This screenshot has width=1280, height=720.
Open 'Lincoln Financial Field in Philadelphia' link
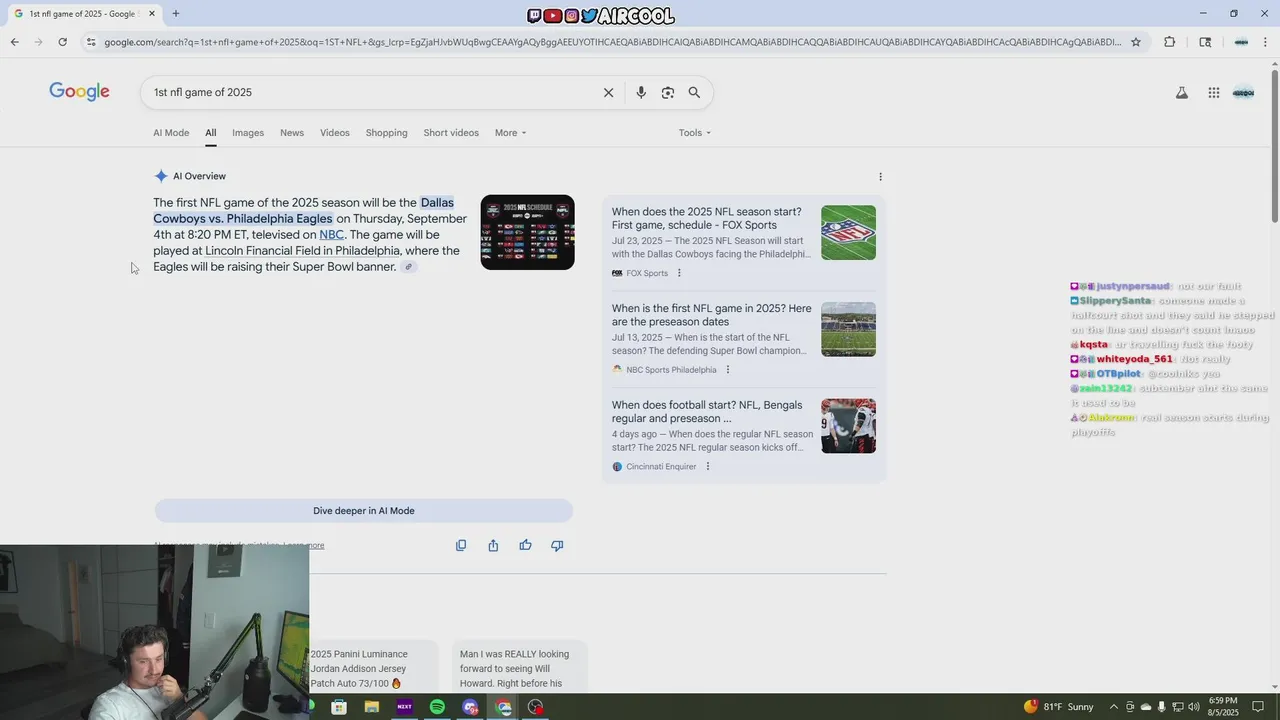click(x=302, y=251)
